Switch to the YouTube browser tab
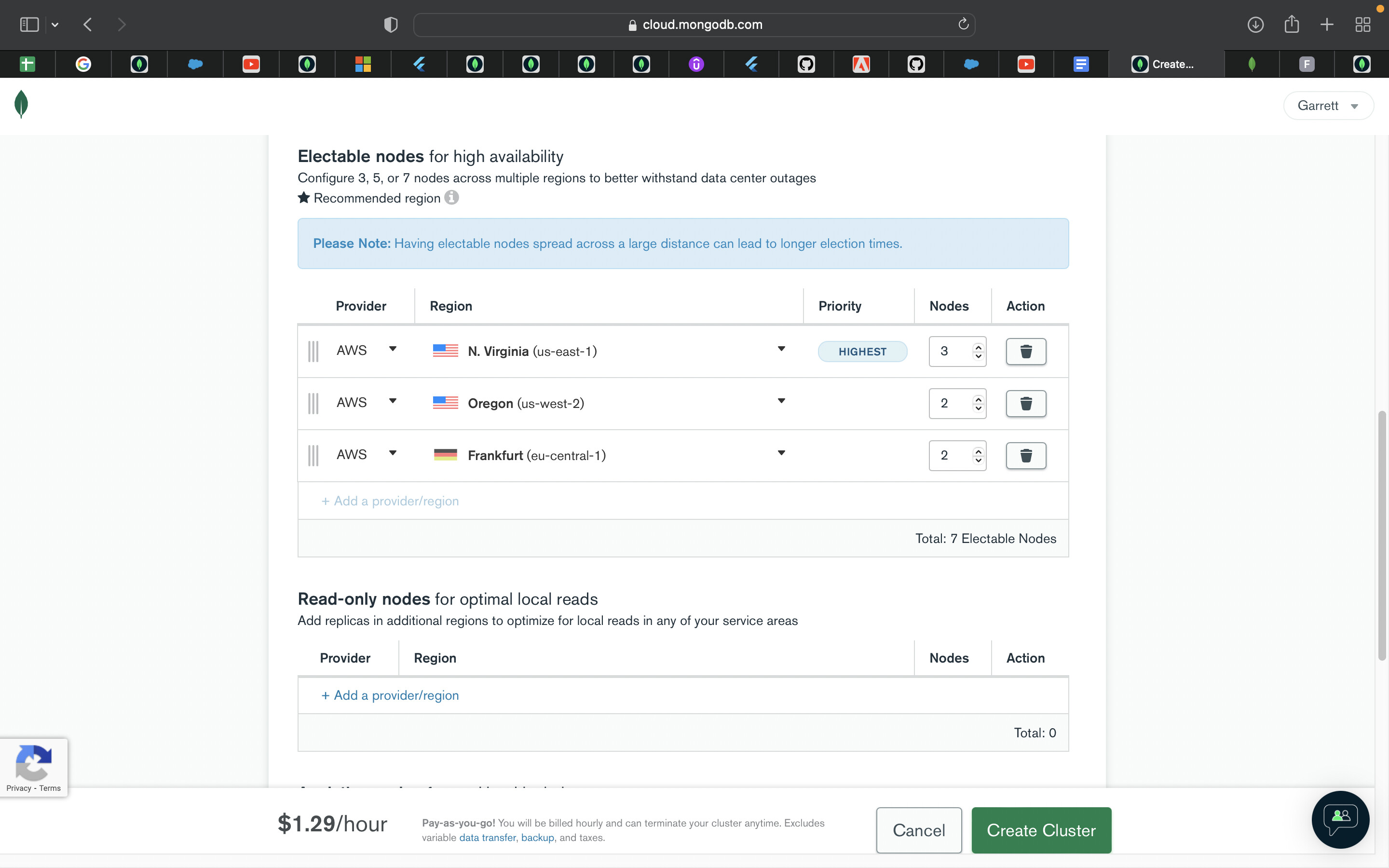 pos(251,64)
